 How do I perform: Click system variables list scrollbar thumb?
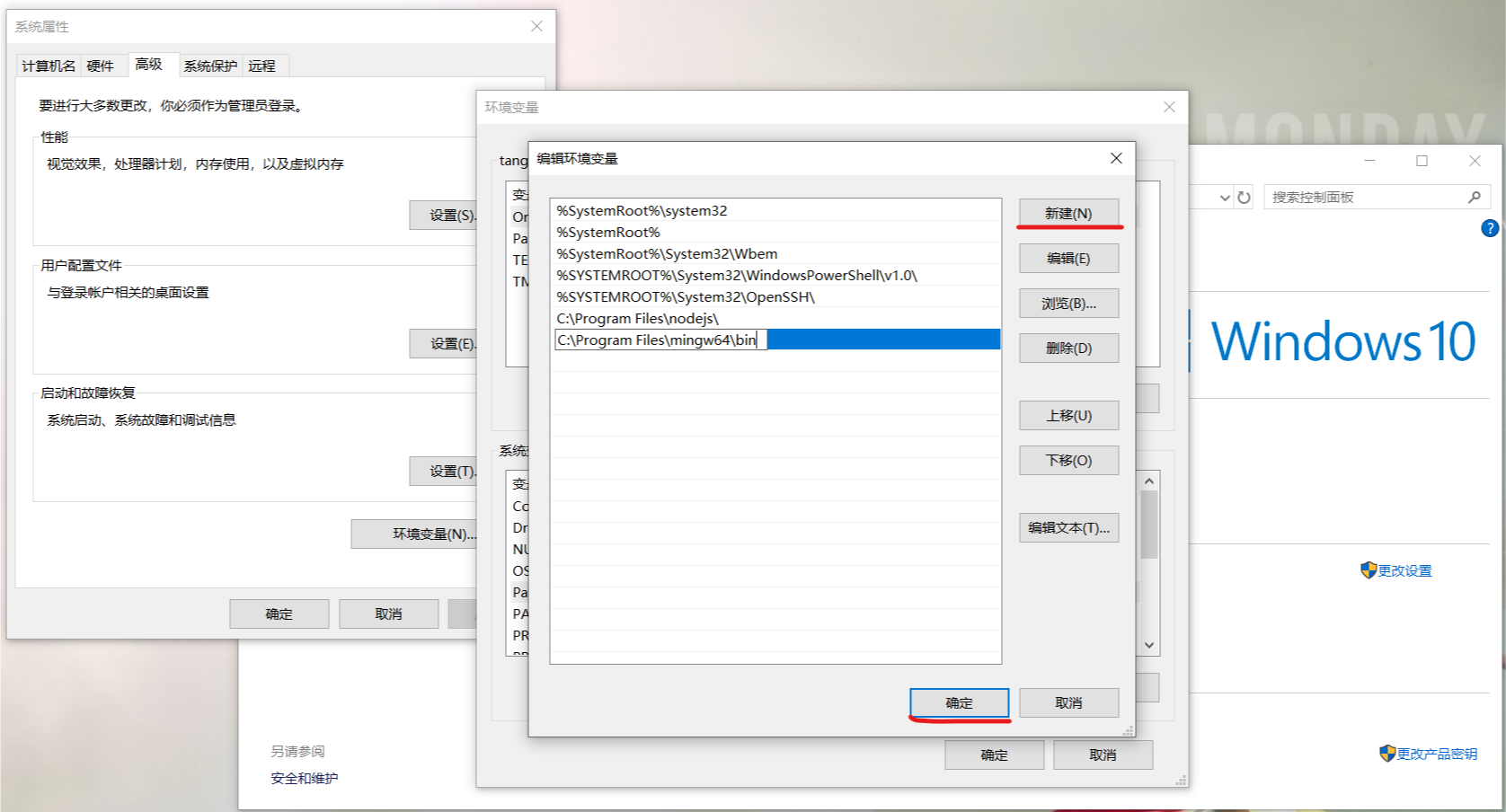tap(1148, 525)
